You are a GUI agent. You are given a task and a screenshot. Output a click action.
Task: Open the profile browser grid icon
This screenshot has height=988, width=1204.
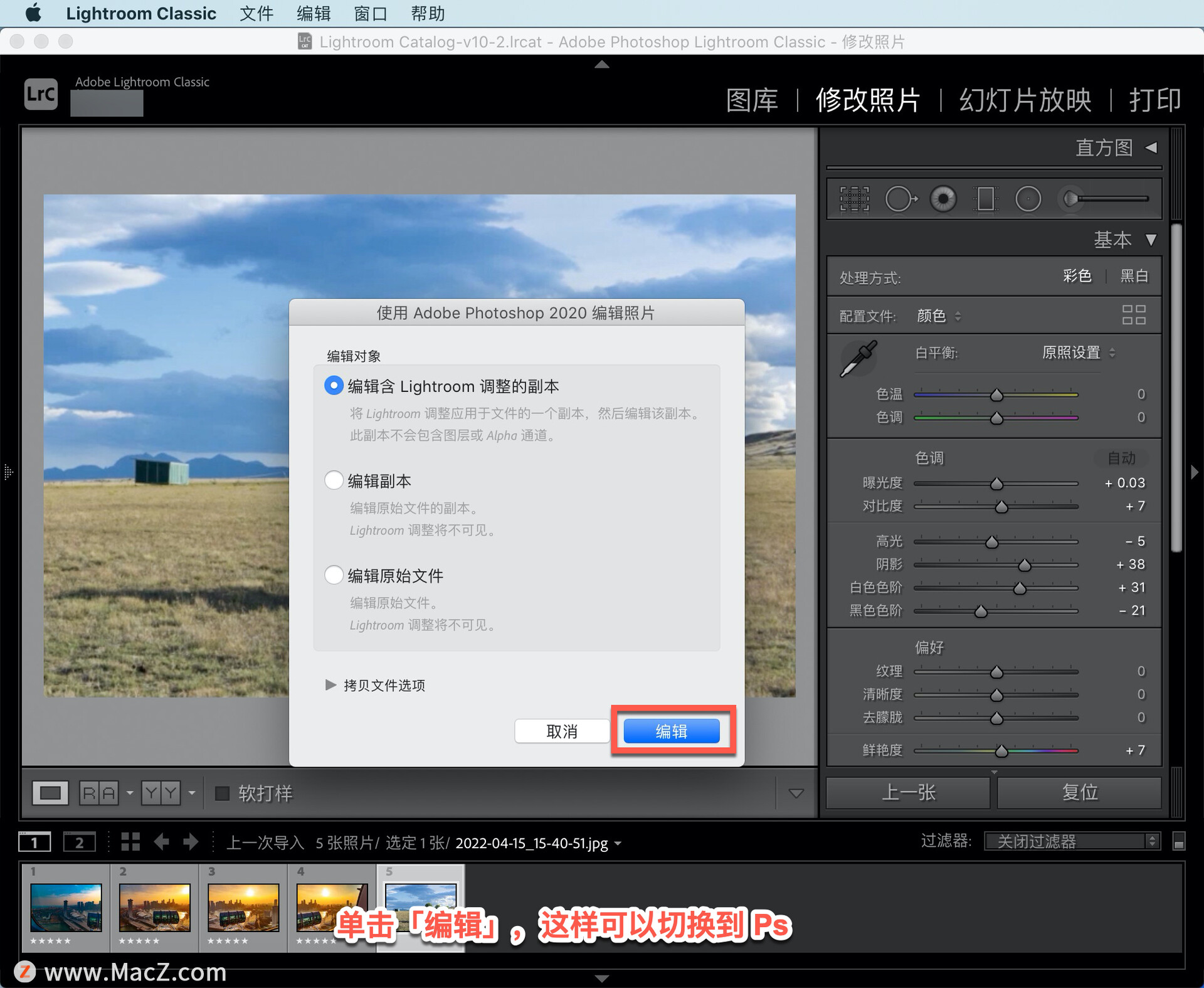[x=1134, y=314]
